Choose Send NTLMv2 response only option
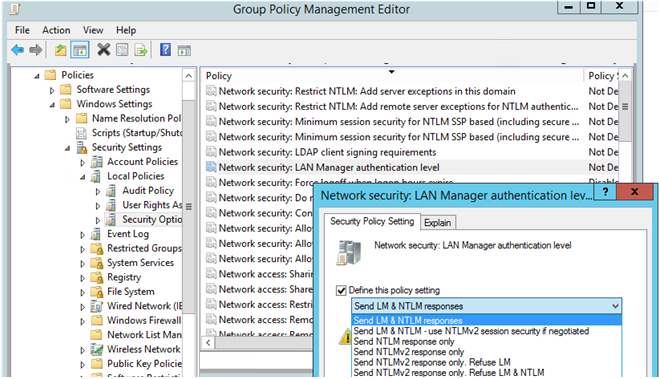The height and width of the screenshot is (379, 659). tap(487, 352)
